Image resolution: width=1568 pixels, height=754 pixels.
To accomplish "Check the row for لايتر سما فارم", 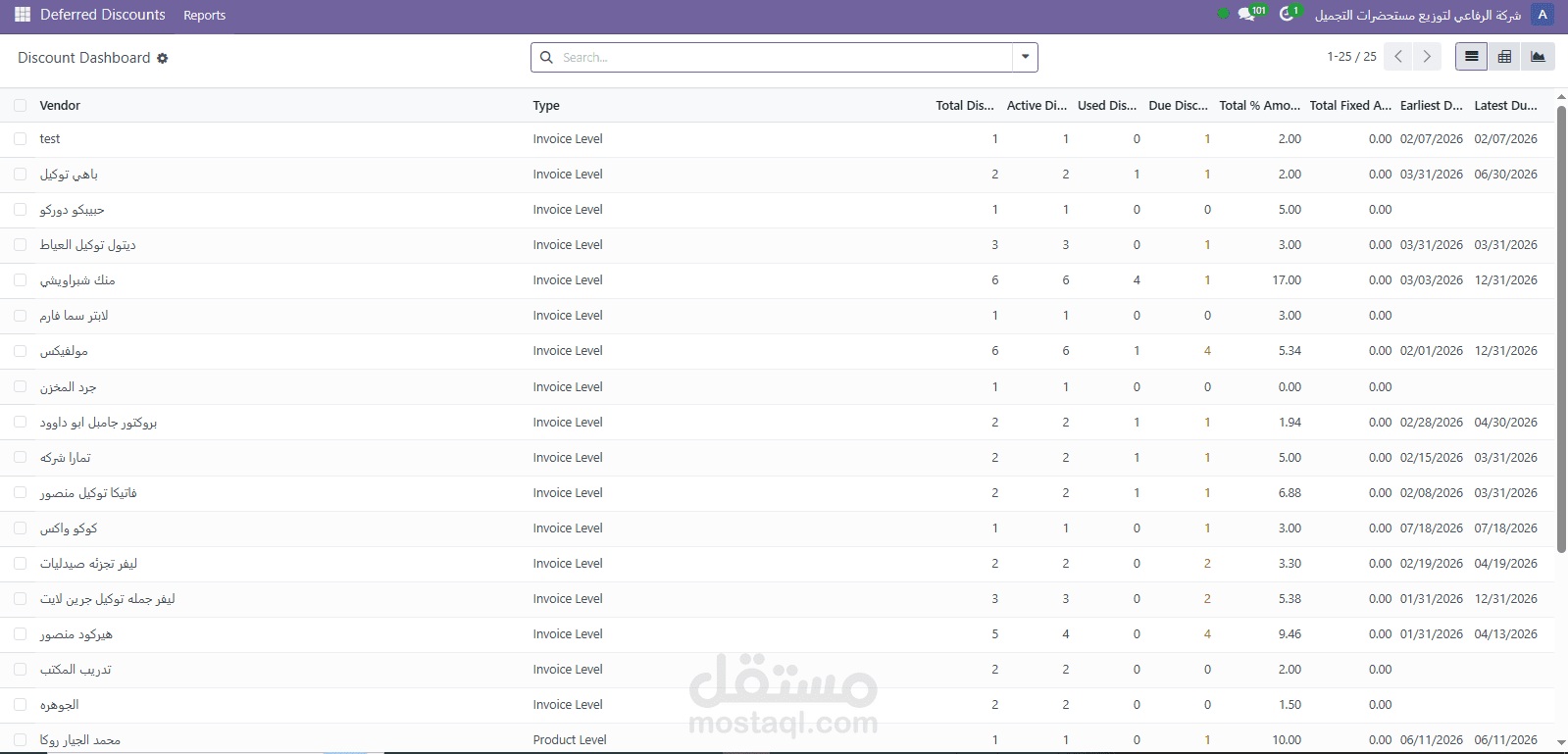I will [x=20, y=315].
